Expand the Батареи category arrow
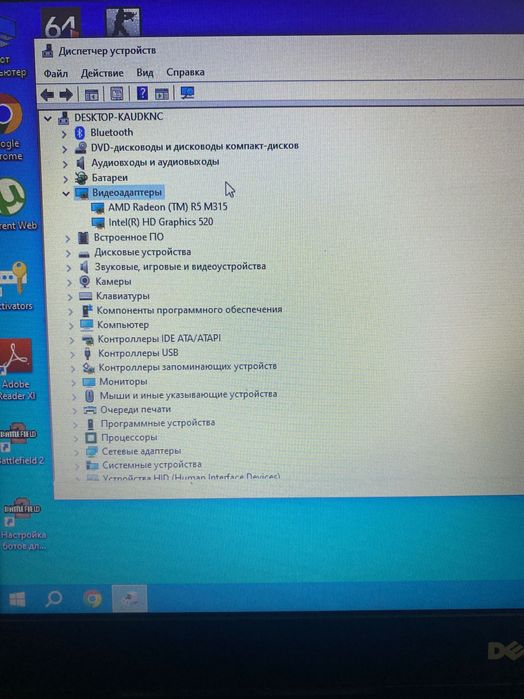 coord(66,179)
